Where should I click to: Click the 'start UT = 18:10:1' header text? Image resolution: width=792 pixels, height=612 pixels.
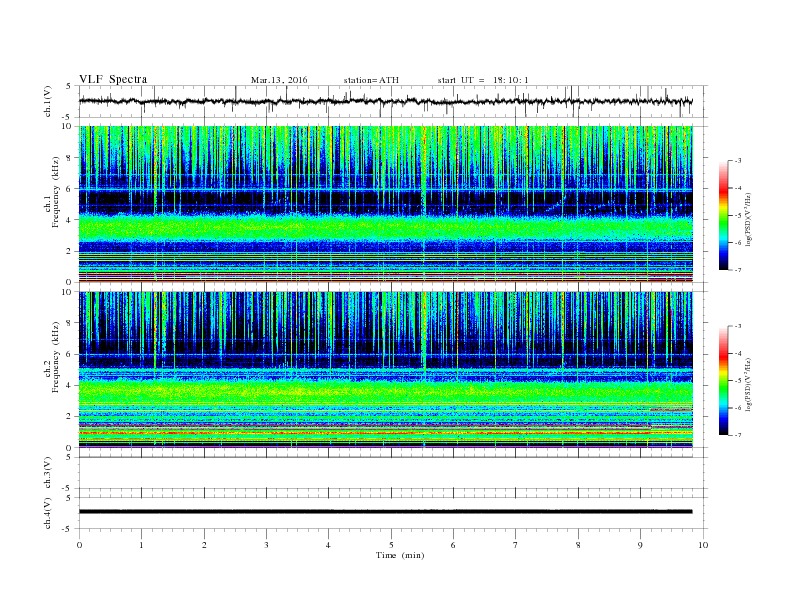[x=483, y=80]
